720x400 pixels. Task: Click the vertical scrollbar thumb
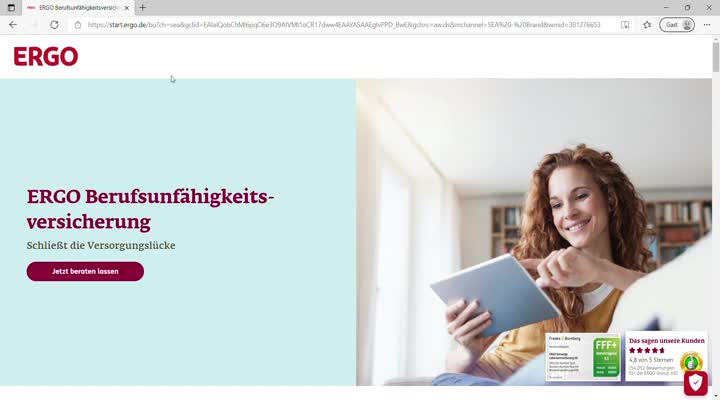(715, 57)
